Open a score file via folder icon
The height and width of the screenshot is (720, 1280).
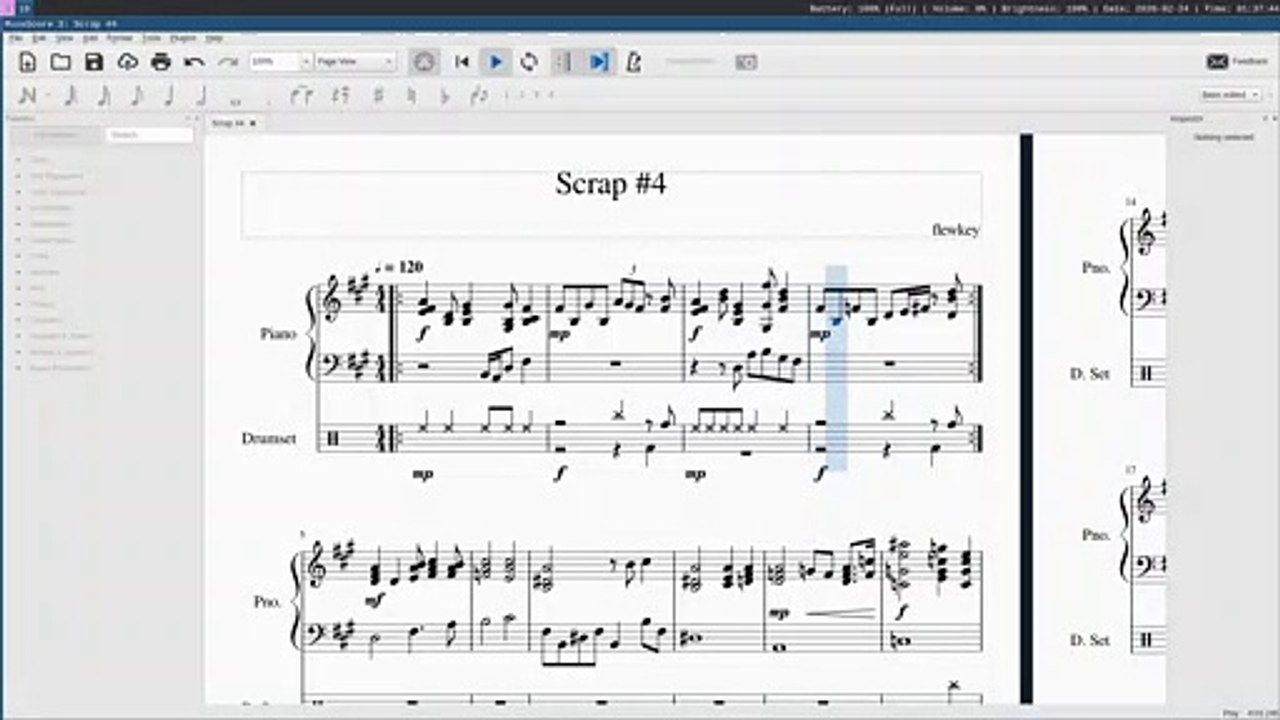[61, 62]
